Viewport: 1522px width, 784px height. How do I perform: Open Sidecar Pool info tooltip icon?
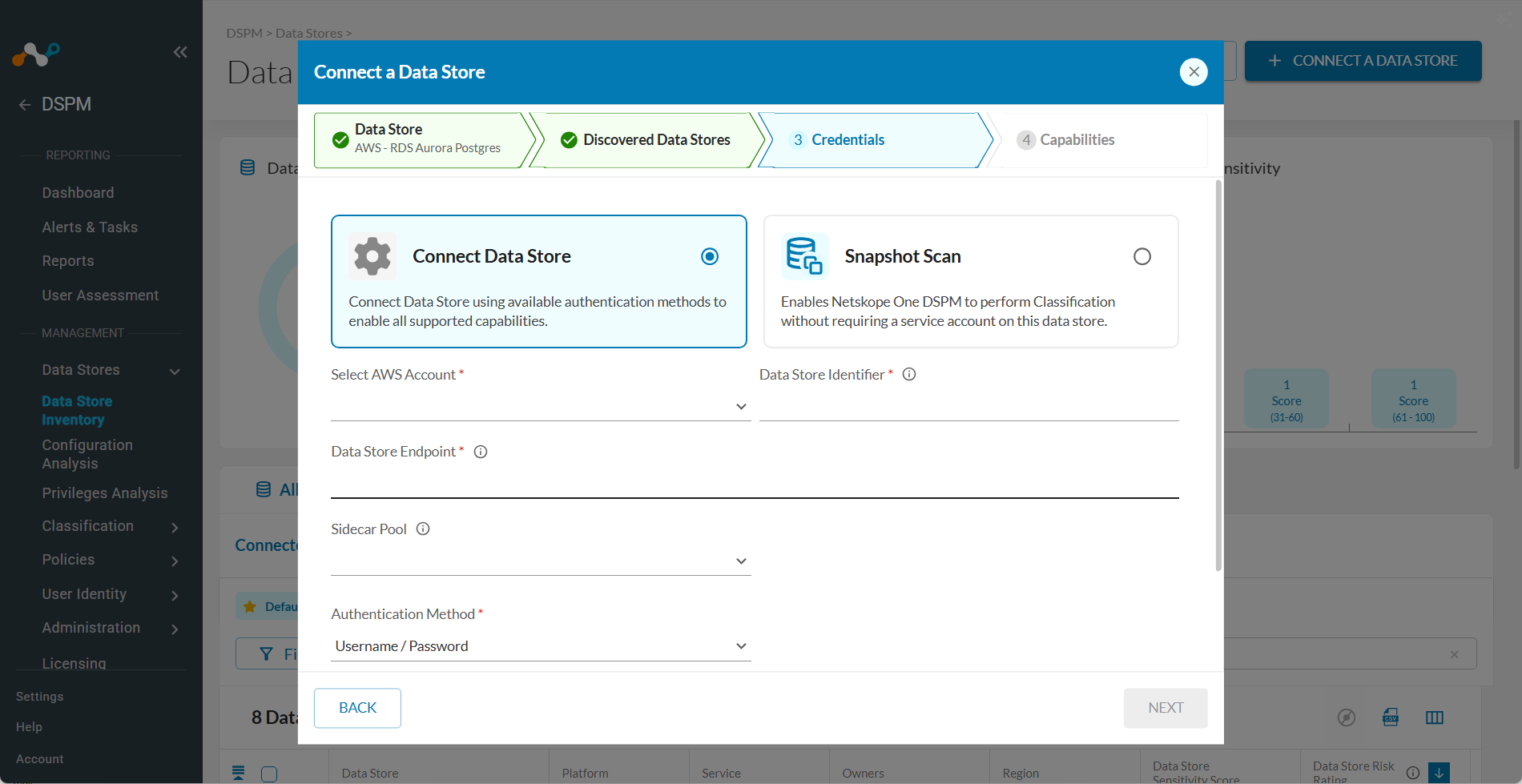(x=423, y=529)
